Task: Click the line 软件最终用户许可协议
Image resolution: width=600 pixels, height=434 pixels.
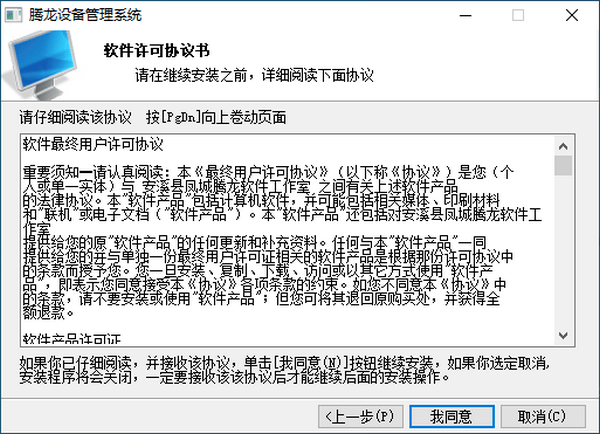Action: 93,145
